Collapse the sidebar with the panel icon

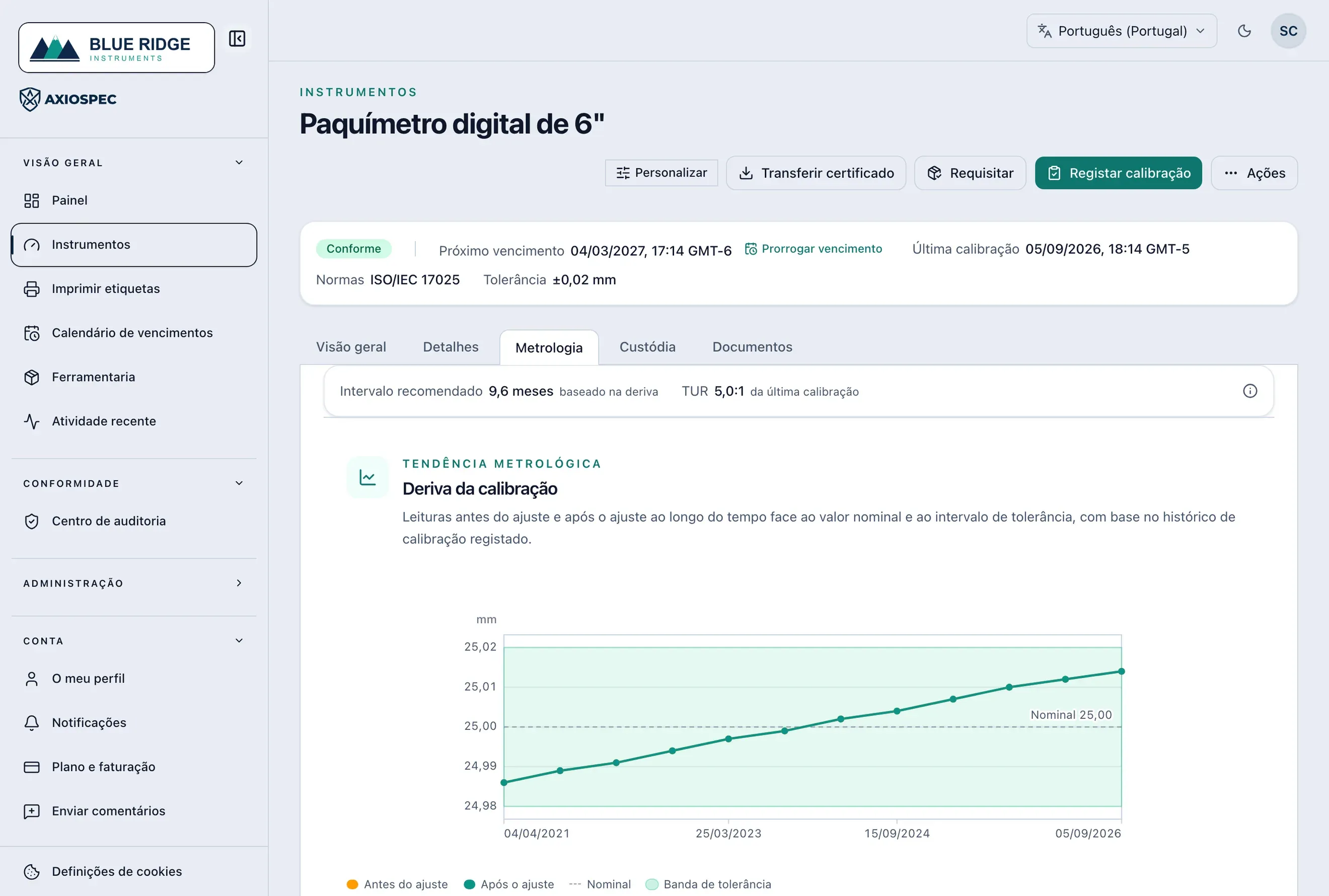tap(237, 38)
